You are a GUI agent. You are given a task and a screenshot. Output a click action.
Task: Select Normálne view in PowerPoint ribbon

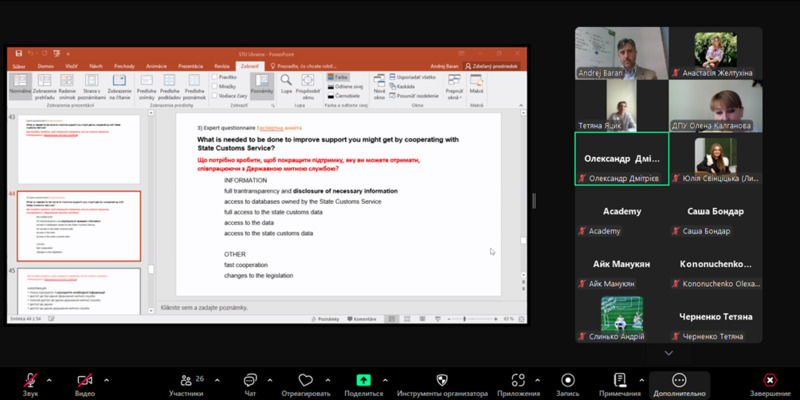[x=20, y=86]
